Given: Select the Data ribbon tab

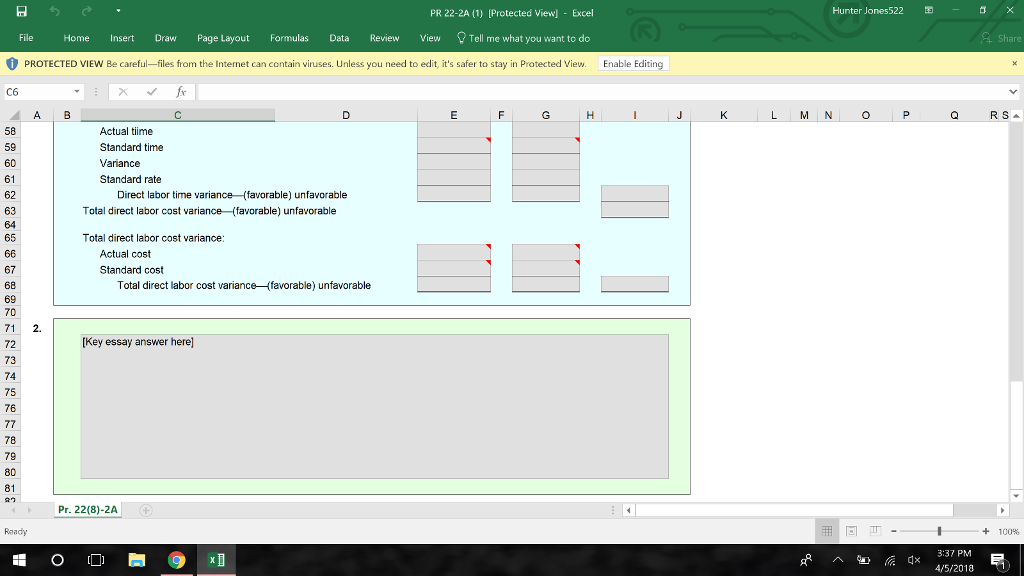Looking at the screenshot, I should 339,38.
